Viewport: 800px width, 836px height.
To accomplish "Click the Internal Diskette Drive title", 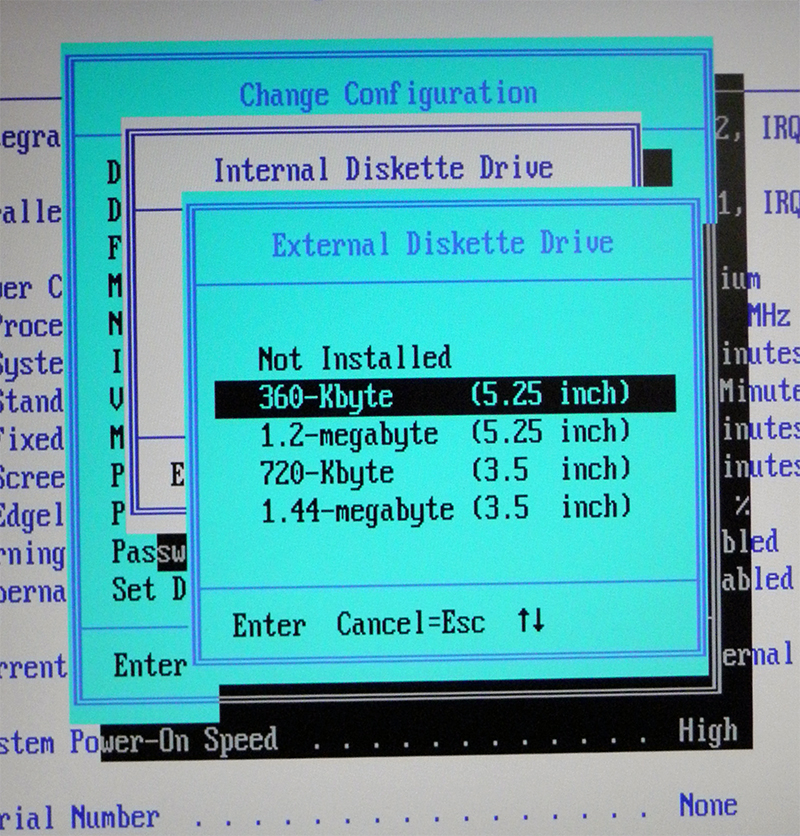I will point(383,169).
